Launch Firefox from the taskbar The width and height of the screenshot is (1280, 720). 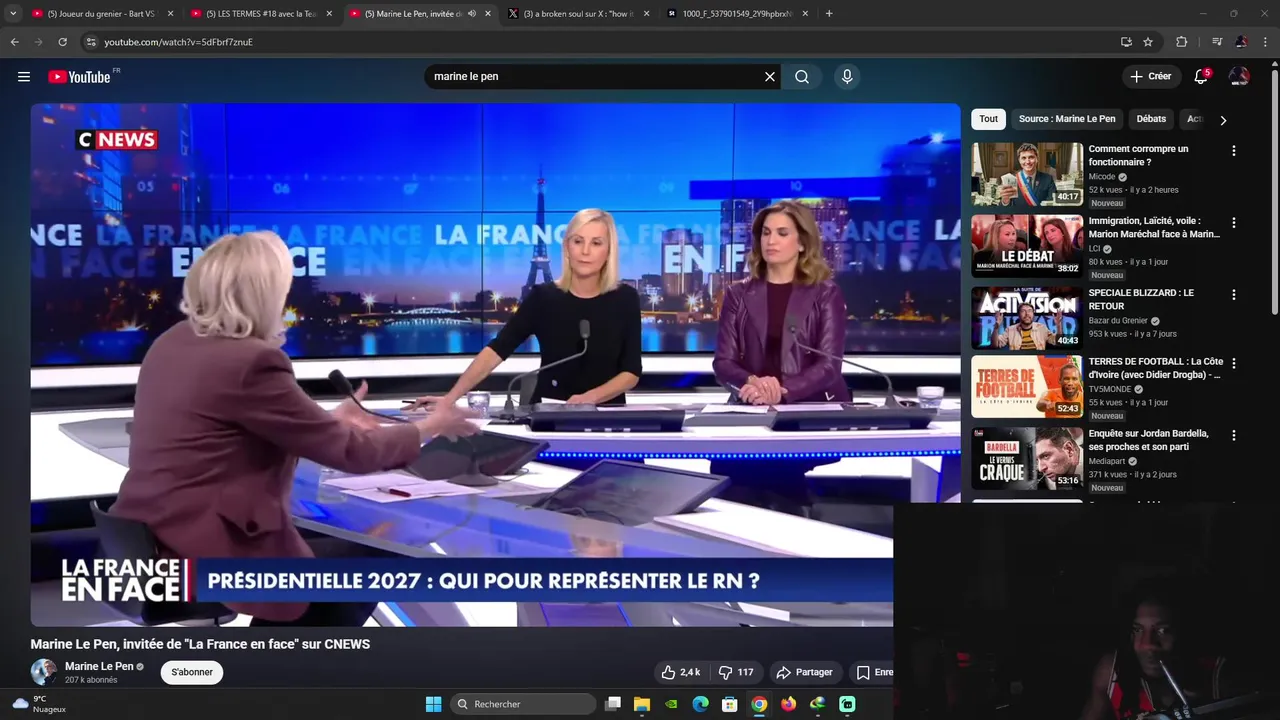(789, 704)
